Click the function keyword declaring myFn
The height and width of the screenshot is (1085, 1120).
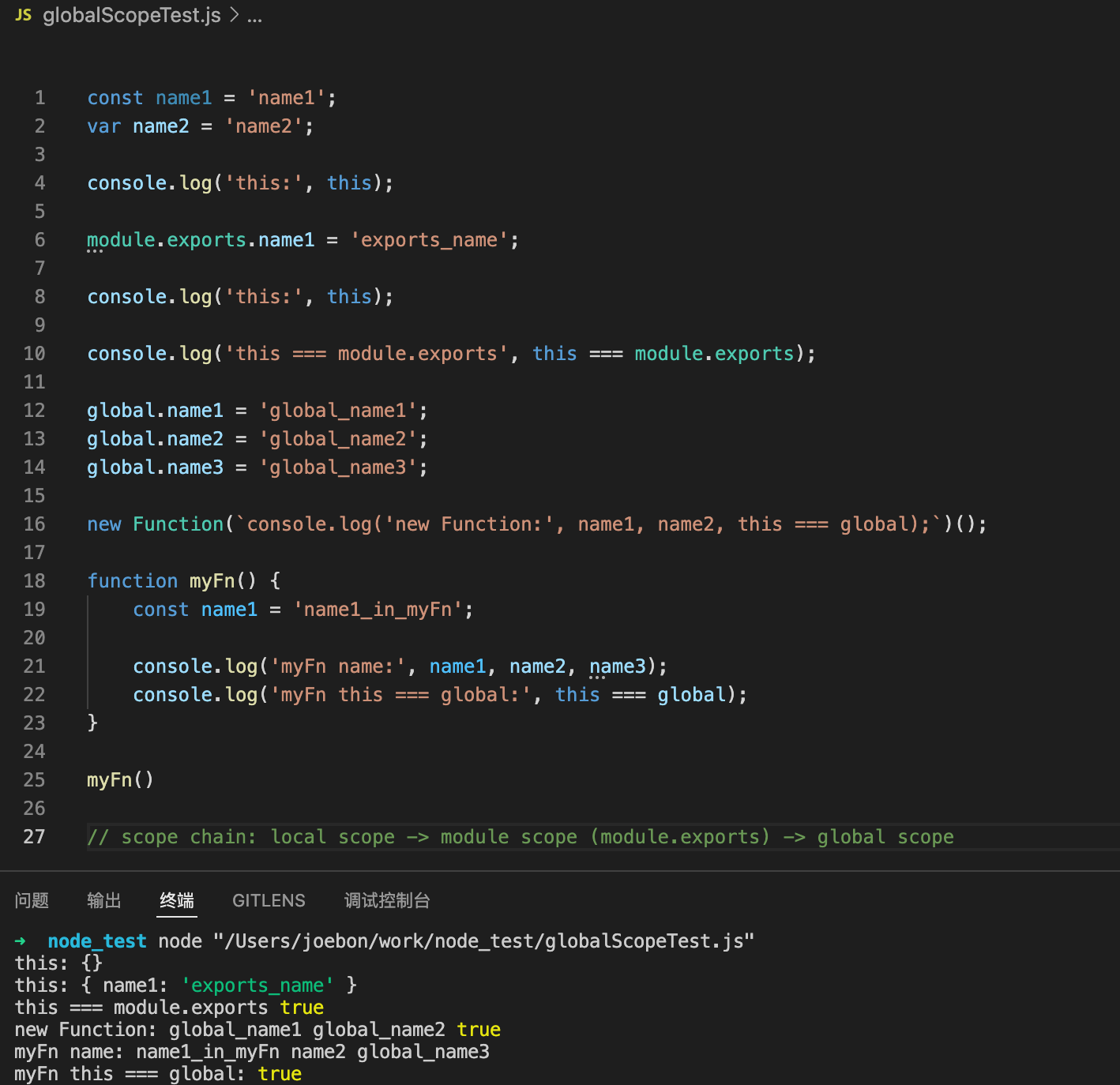tap(133, 581)
